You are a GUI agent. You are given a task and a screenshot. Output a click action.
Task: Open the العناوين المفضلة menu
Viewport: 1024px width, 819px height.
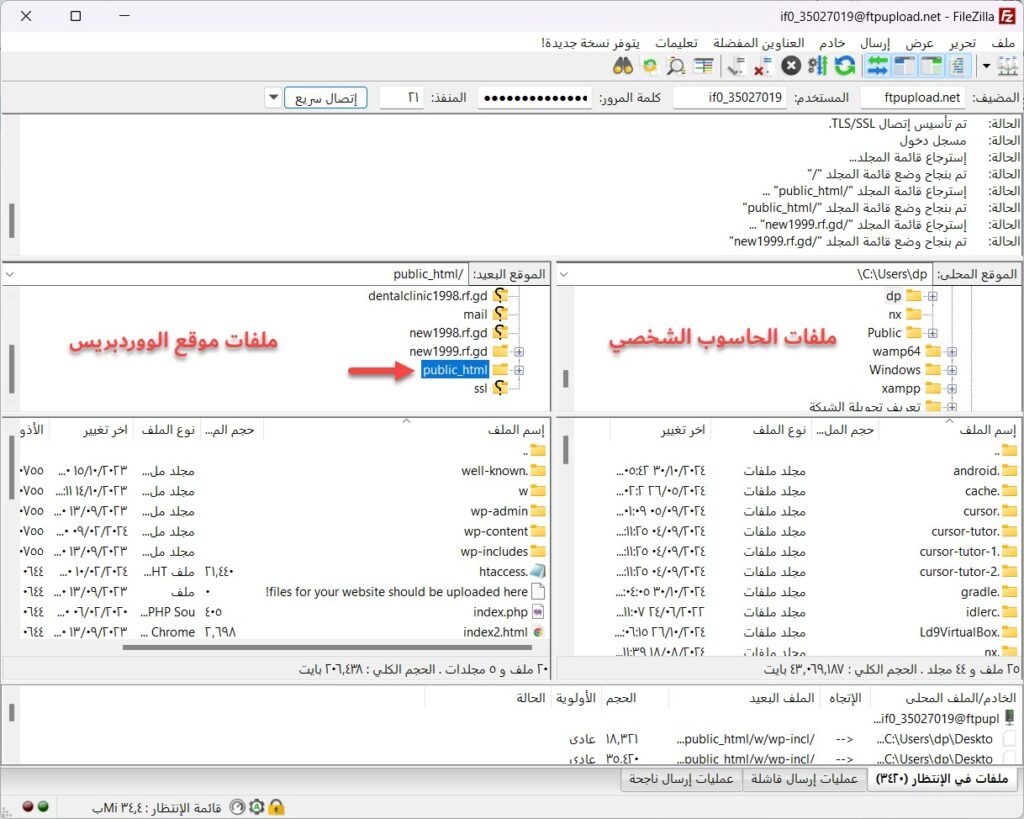point(758,42)
